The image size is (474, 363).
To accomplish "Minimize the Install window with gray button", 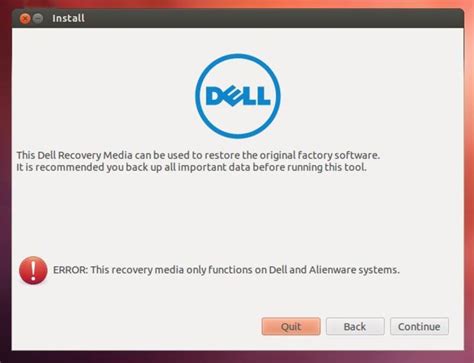I will click(38, 18).
